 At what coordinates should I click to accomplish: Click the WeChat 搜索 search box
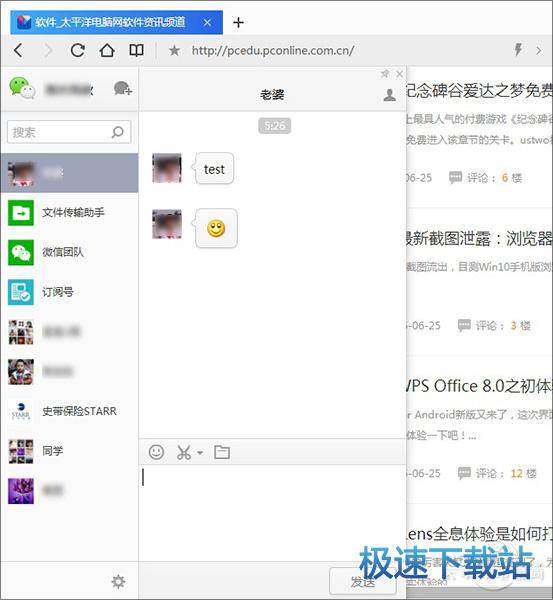69,132
